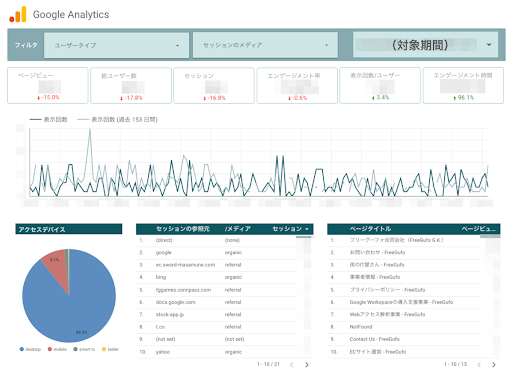Image resolution: width=512 pixels, height=373 pixels.
Task: Click the desktop legend dot
Action: [22, 349]
